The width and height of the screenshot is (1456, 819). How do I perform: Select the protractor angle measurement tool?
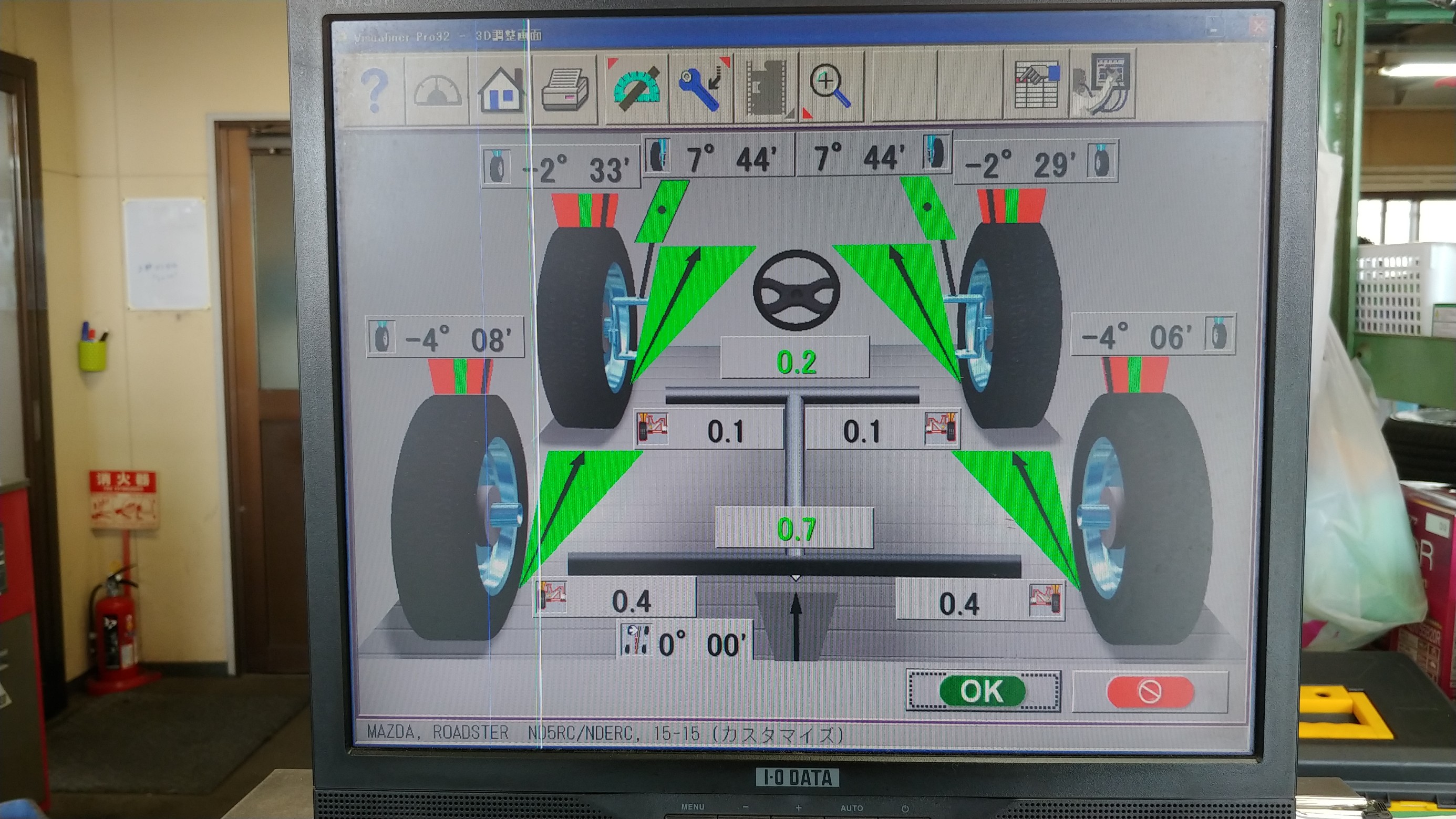(637, 88)
